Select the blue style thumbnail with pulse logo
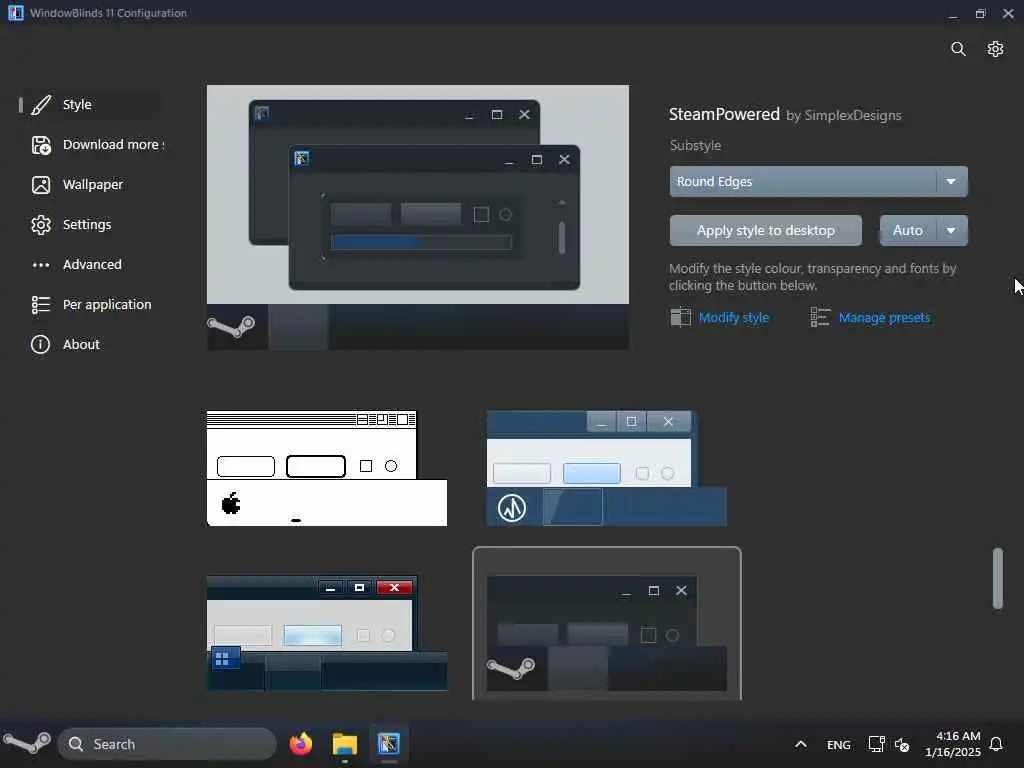The width and height of the screenshot is (1024, 768). (x=607, y=468)
